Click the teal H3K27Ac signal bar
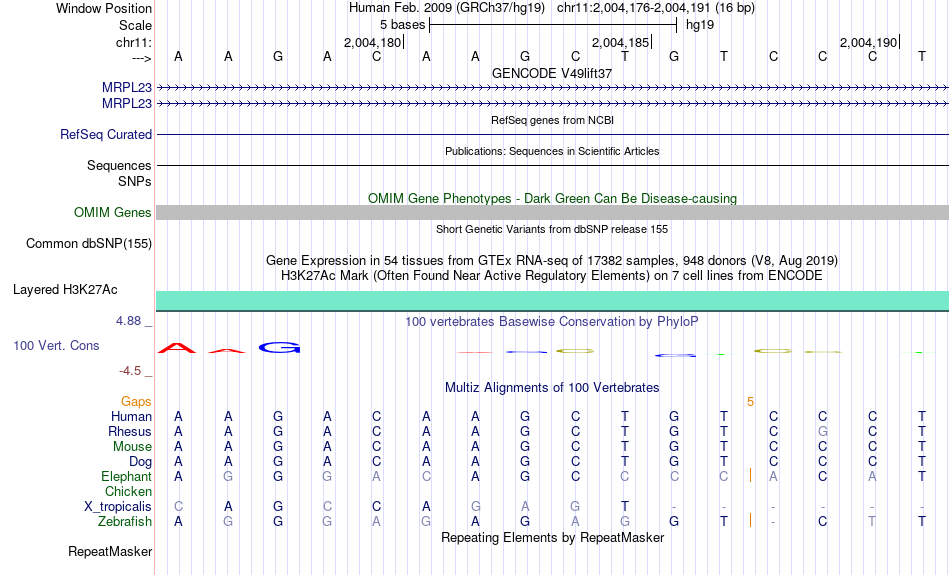950x575 pixels. 553,301
